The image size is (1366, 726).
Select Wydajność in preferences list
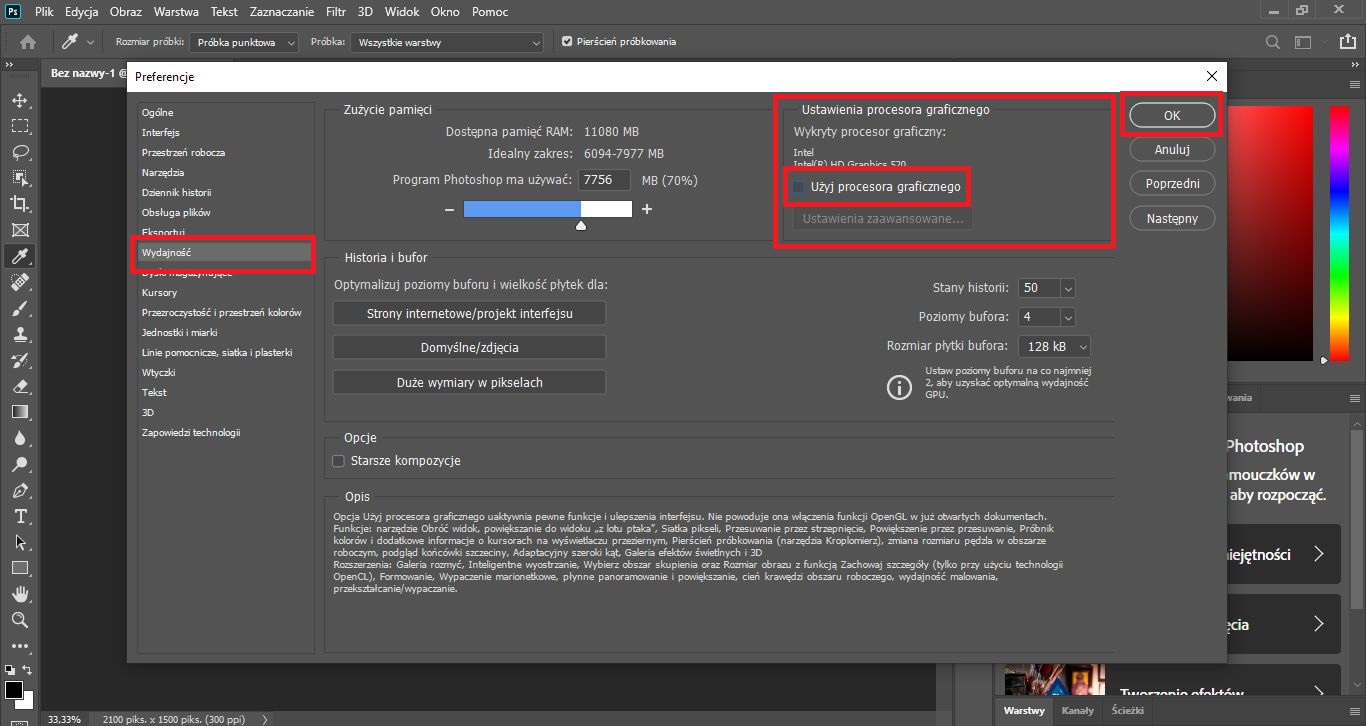click(225, 252)
